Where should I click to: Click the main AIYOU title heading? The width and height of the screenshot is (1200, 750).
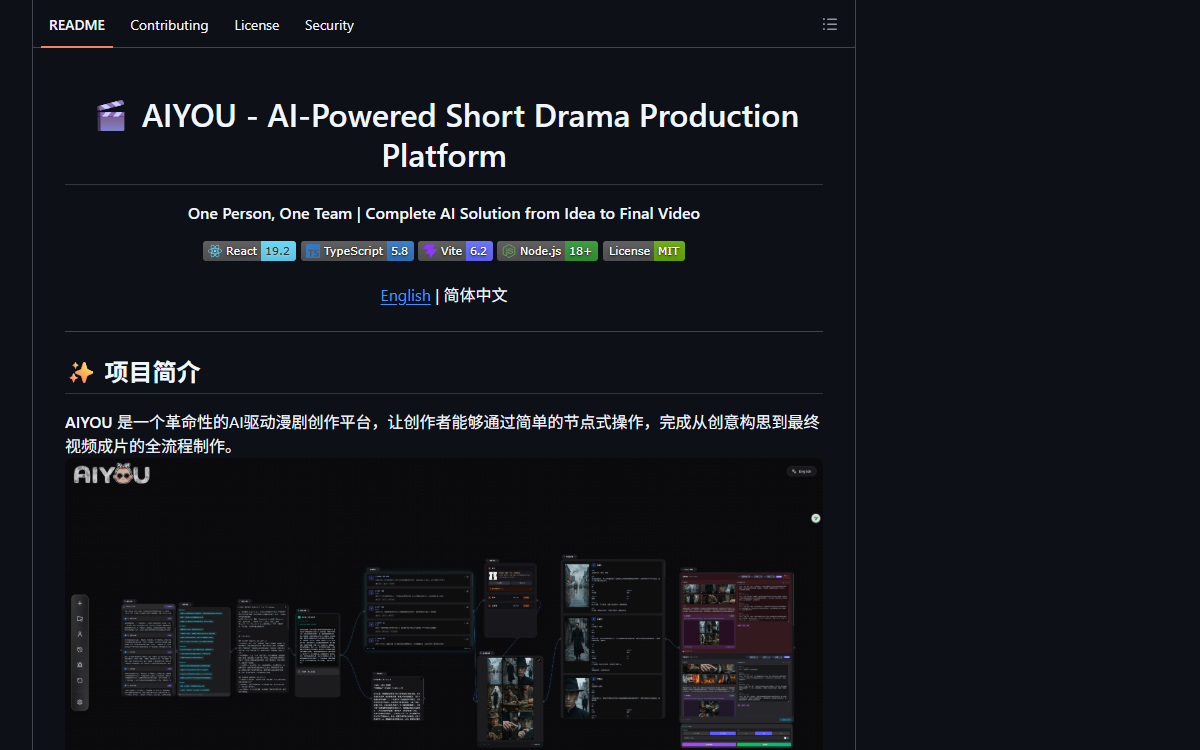click(x=444, y=136)
